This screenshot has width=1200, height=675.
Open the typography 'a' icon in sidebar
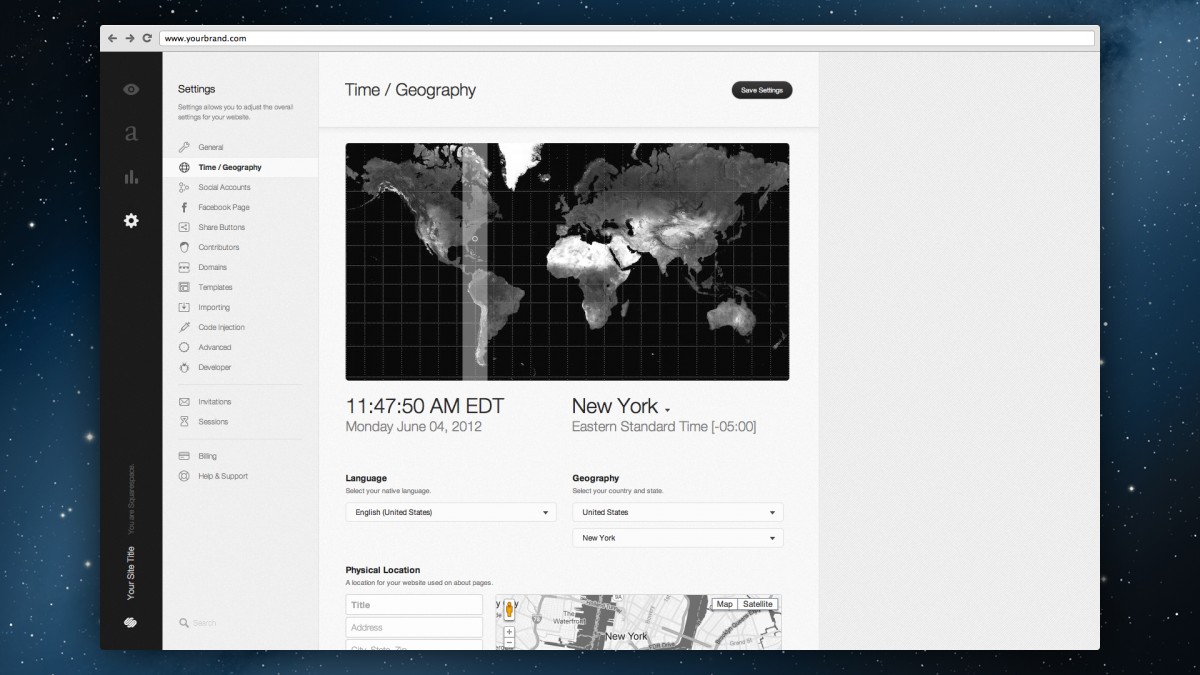[131, 133]
